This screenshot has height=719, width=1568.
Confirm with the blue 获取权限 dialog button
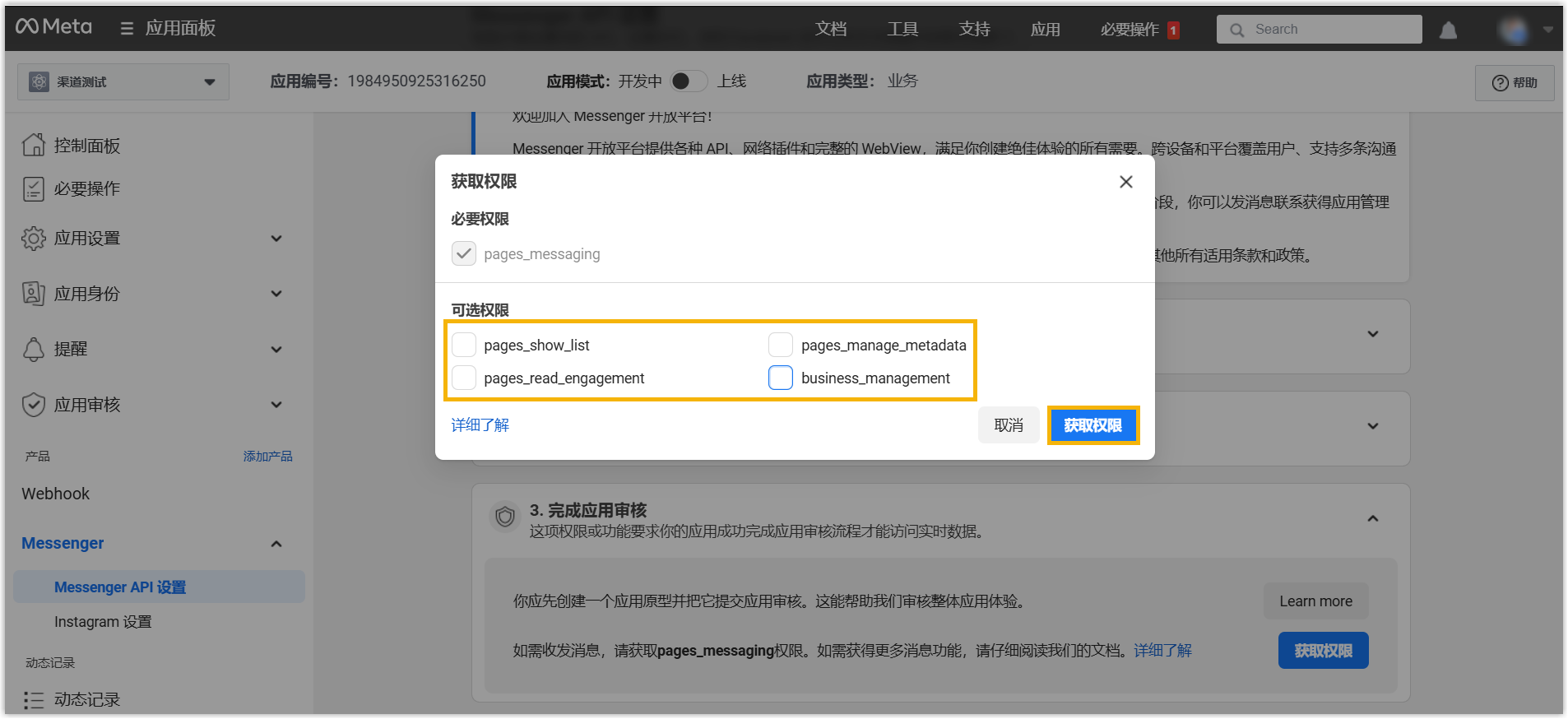coord(1092,425)
